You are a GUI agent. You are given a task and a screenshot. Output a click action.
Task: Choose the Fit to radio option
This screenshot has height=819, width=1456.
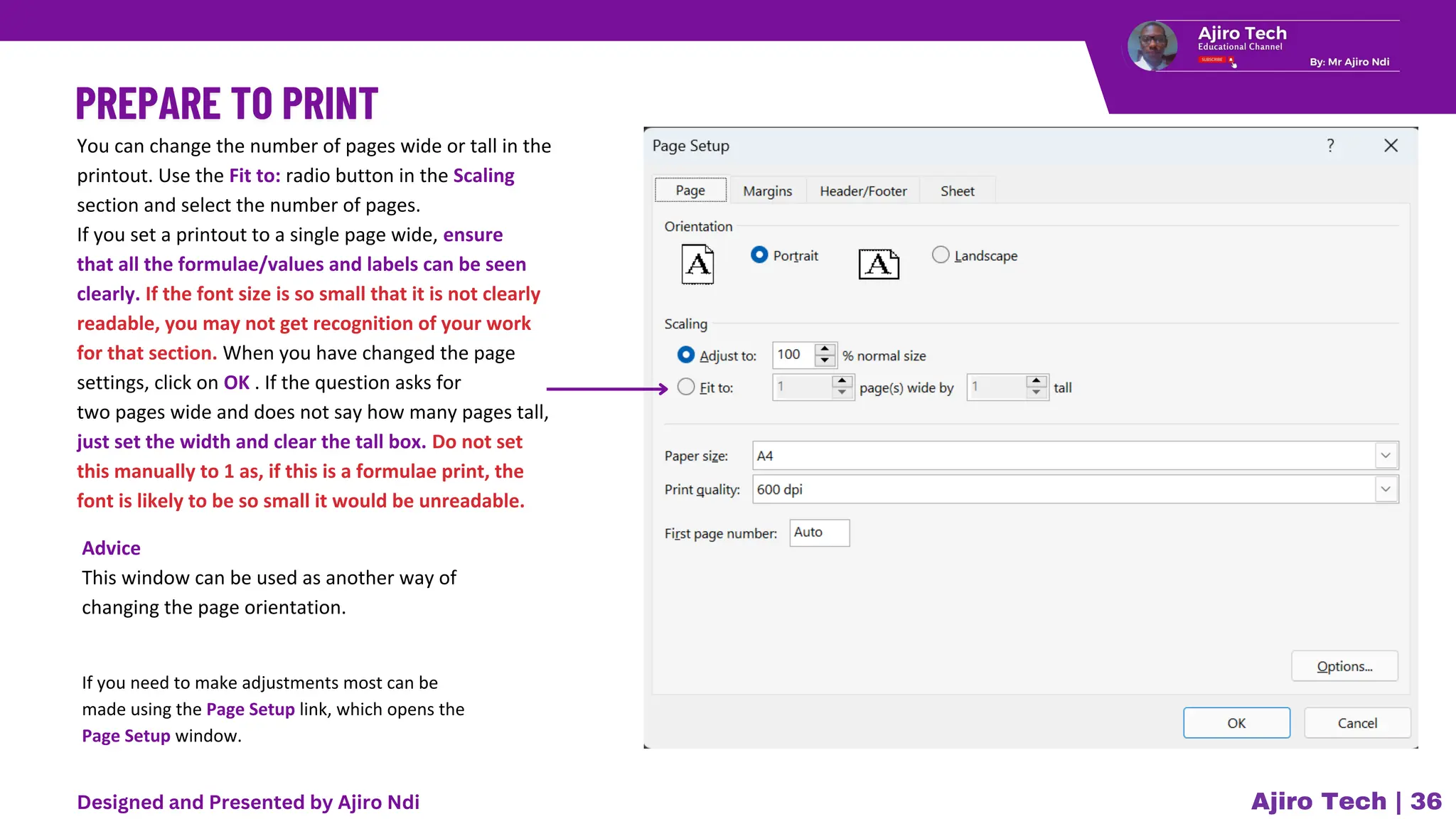(x=686, y=387)
